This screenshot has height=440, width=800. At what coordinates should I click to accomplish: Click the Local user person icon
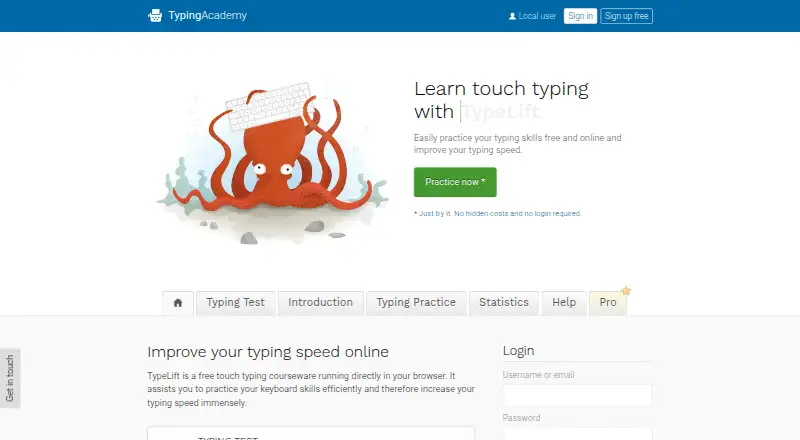point(512,16)
